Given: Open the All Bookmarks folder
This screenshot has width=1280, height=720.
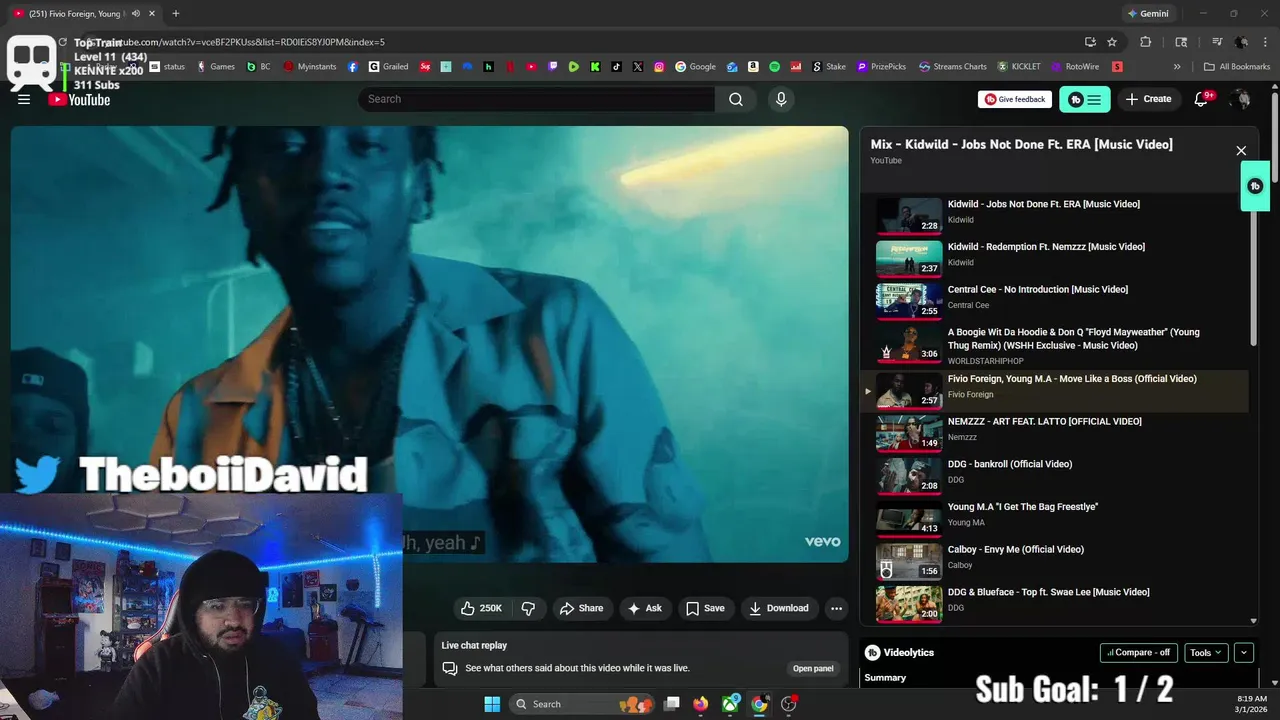Looking at the screenshot, I should click(x=1237, y=67).
